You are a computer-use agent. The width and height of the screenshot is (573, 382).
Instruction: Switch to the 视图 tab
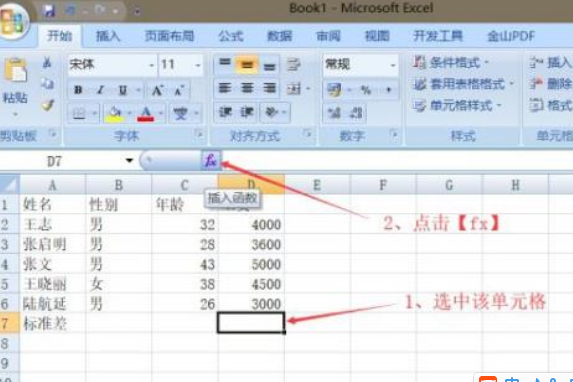pos(377,36)
